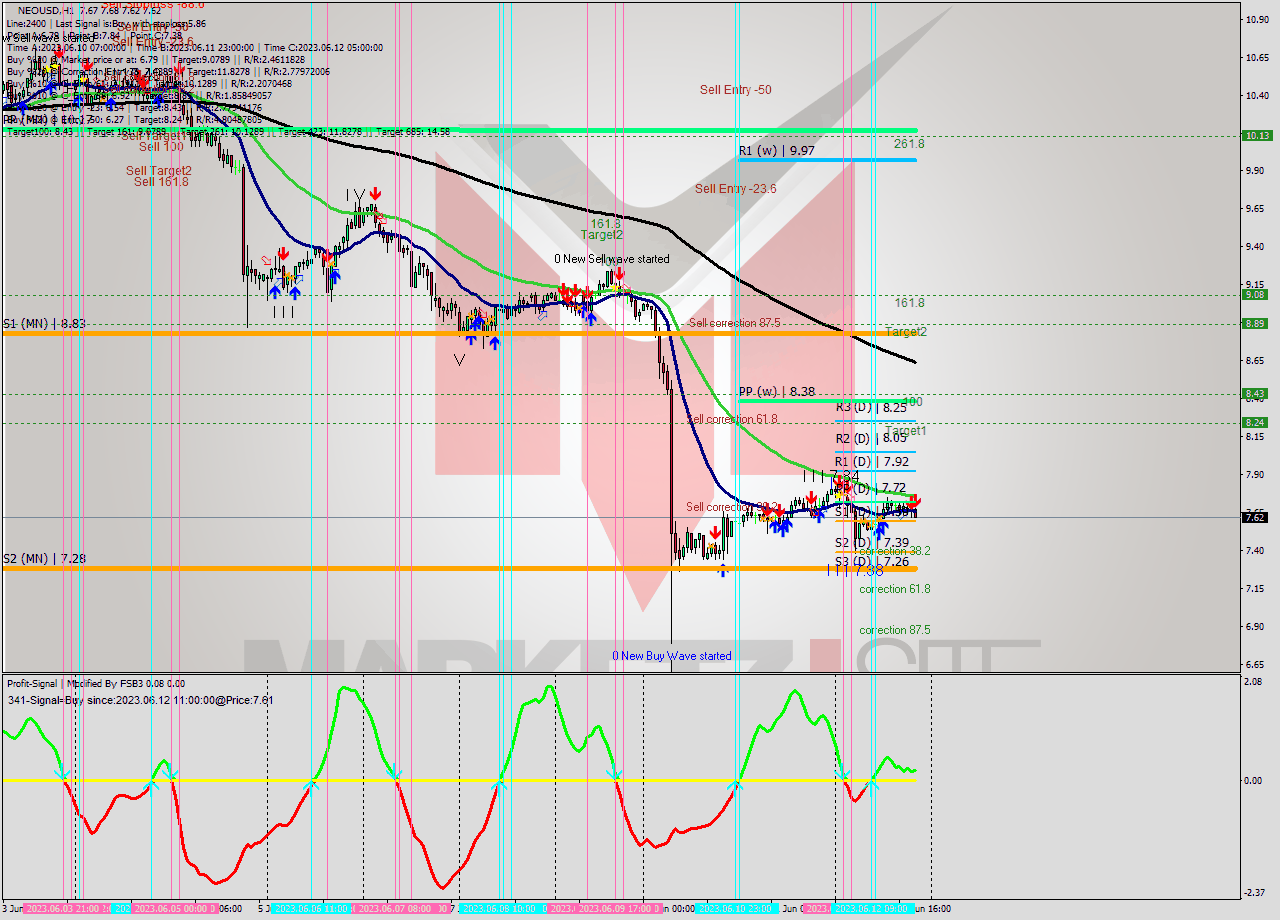
Task: Click the 2.08 indicator scale value
Action: click(x=1255, y=681)
